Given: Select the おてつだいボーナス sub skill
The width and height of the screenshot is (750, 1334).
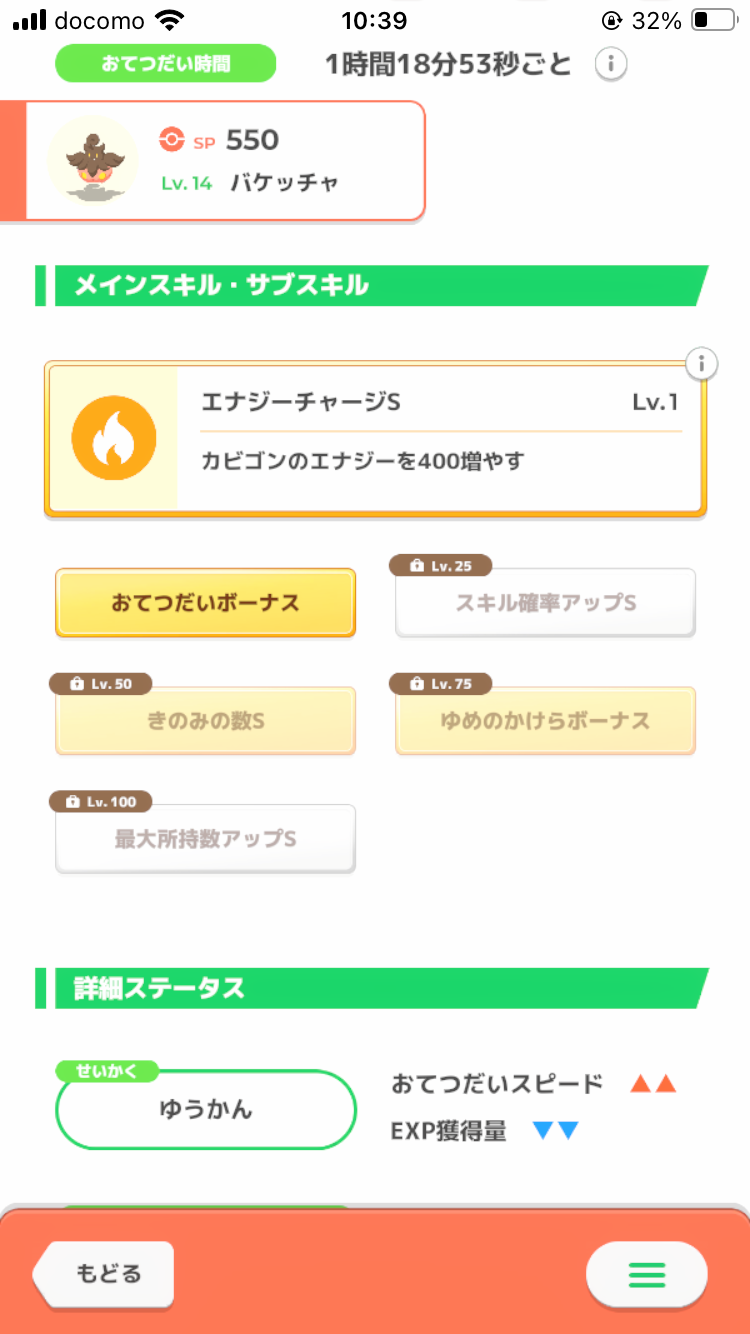Looking at the screenshot, I should (x=205, y=603).
